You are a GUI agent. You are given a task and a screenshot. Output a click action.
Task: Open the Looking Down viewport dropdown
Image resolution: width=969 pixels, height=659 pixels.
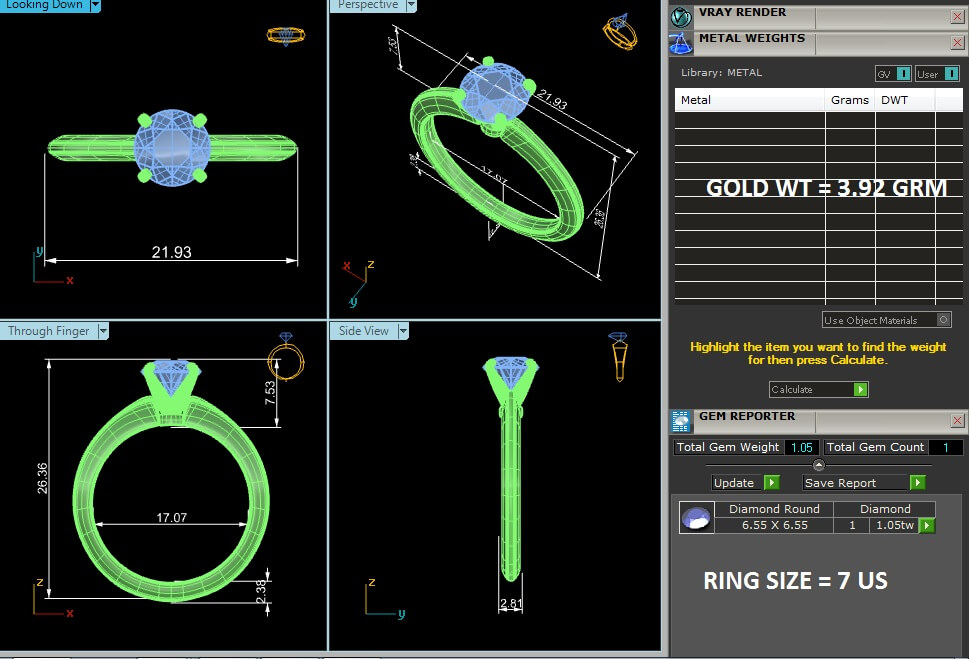95,5
